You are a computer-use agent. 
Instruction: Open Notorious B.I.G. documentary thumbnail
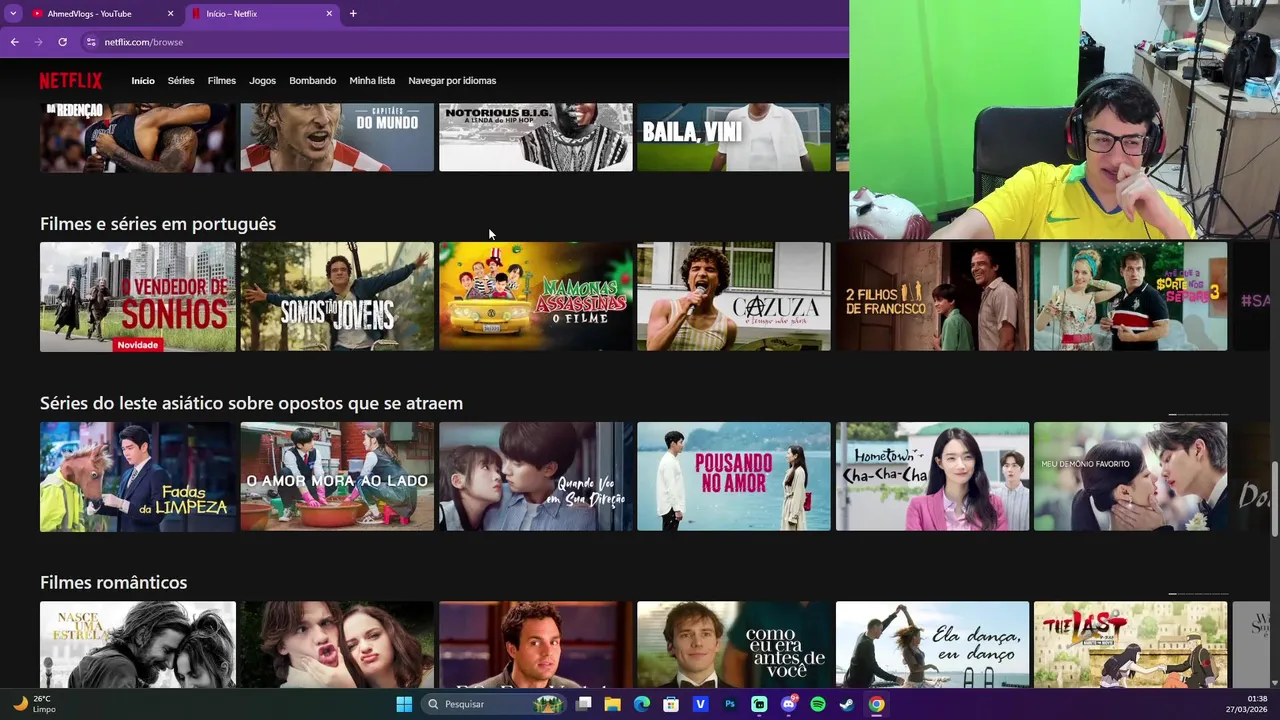[536, 137]
